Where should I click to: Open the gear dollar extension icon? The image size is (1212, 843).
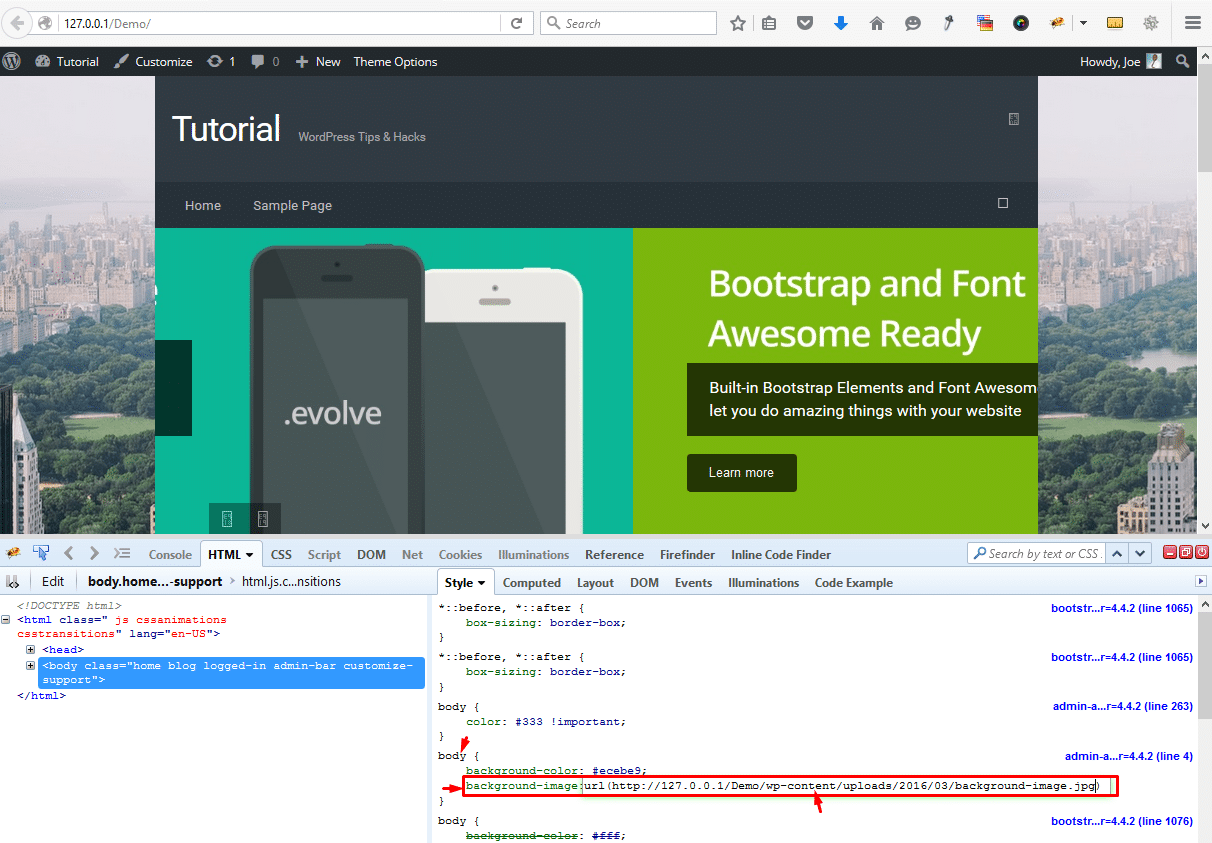click(1151, 23)
